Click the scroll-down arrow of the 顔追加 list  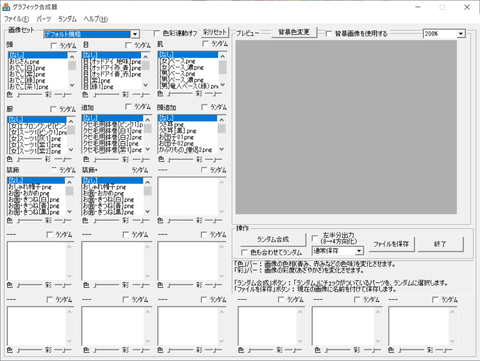point(222,149)
